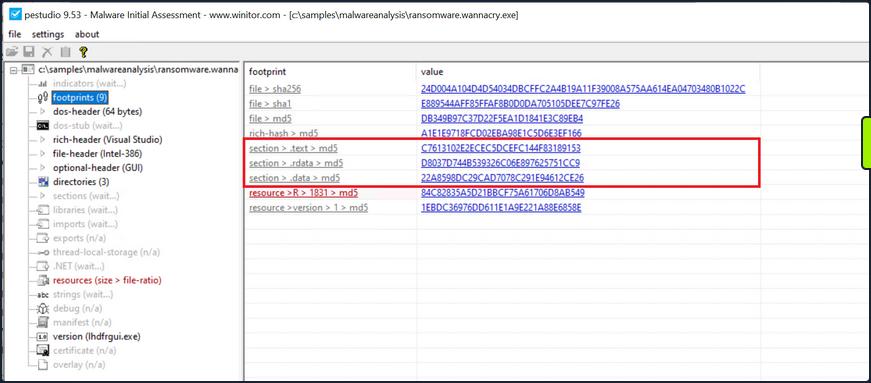Viewport: 871px width, 383px height.
Task: Open the .rdata section md5 hash link
Action: click(500, 163)
